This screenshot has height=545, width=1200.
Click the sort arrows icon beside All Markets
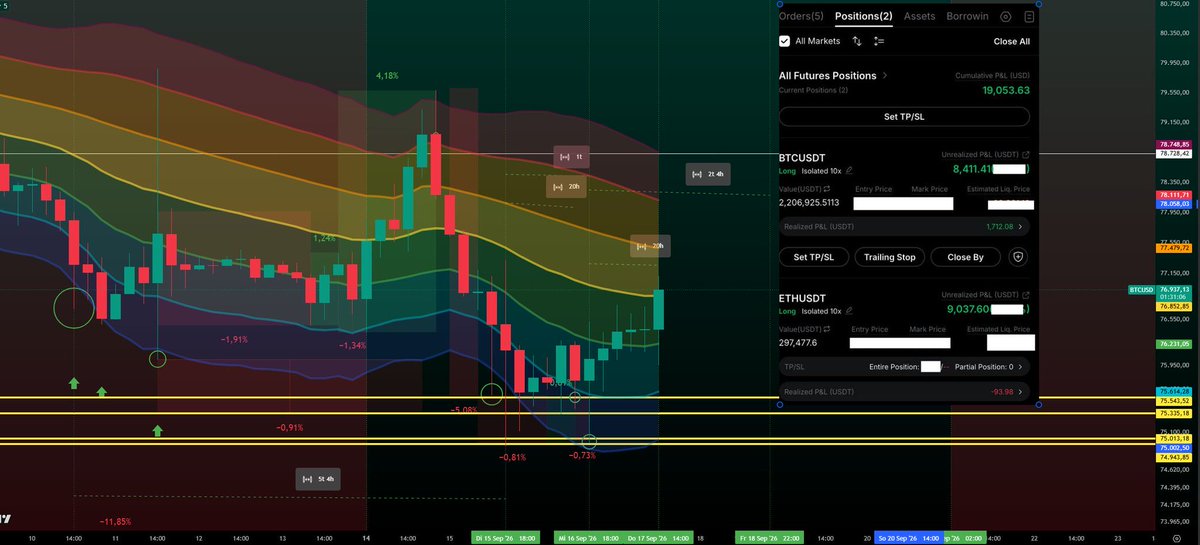(857, 41)
